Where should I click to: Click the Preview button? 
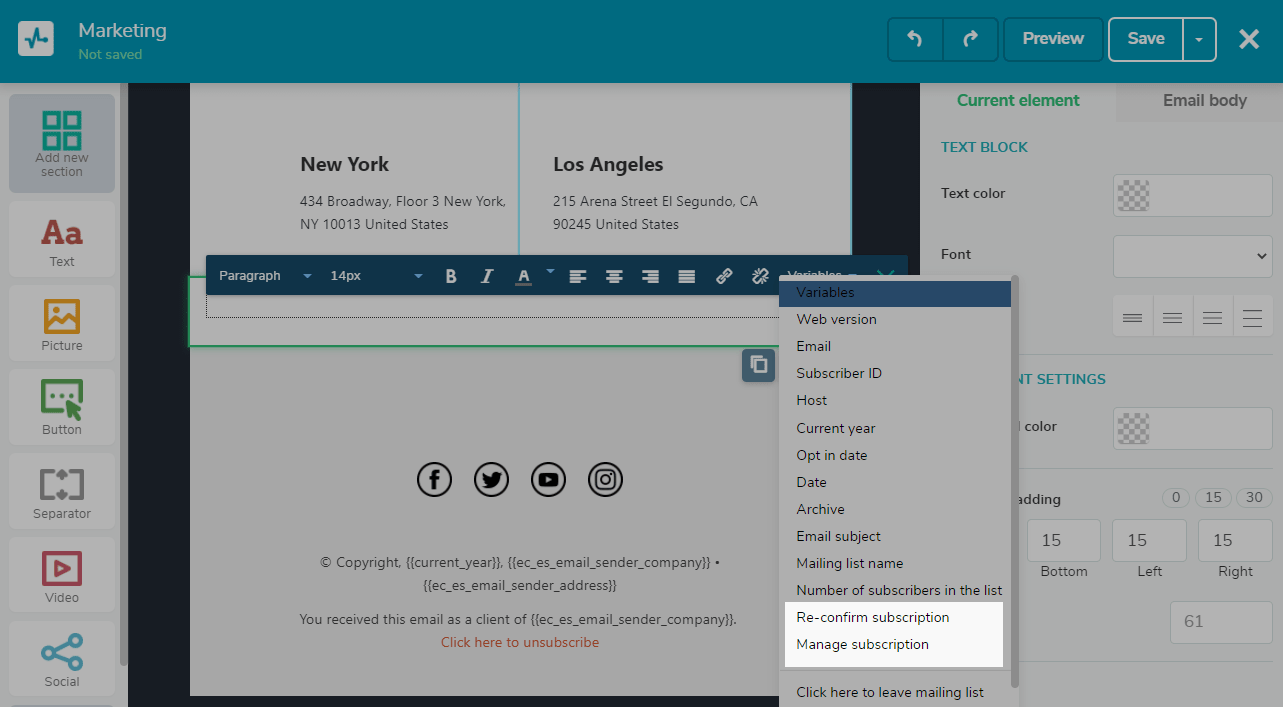[x=1053, y=39]
